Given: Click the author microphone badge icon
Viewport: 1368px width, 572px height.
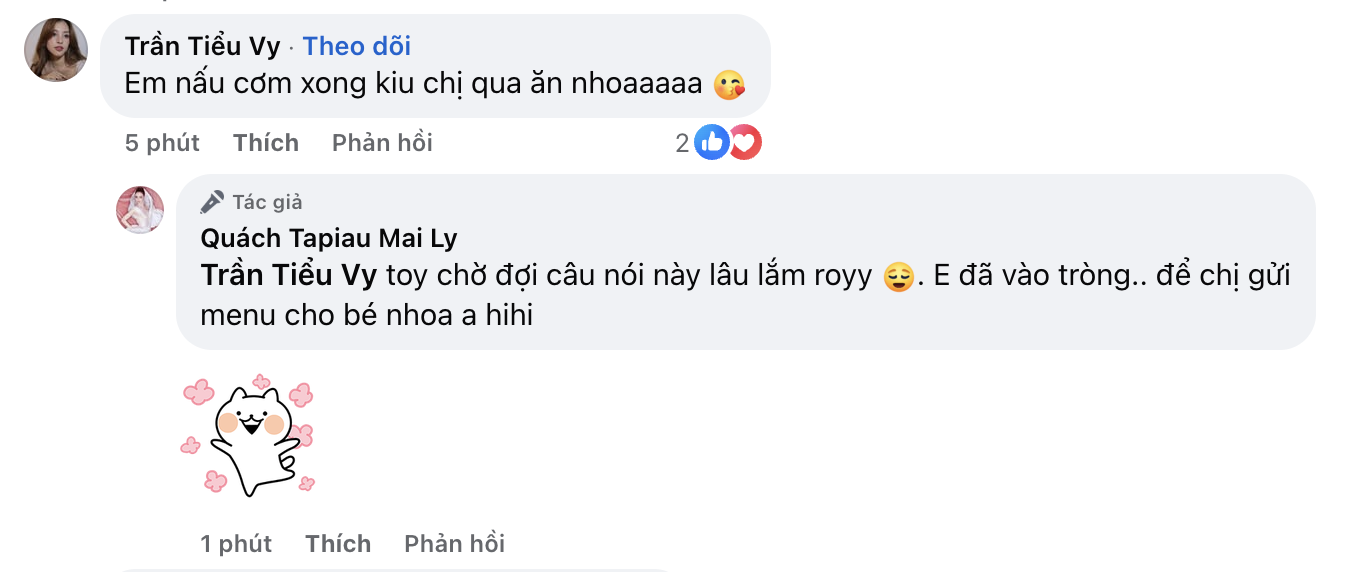Looking at the screenshot, I should (x=212, y=202).
